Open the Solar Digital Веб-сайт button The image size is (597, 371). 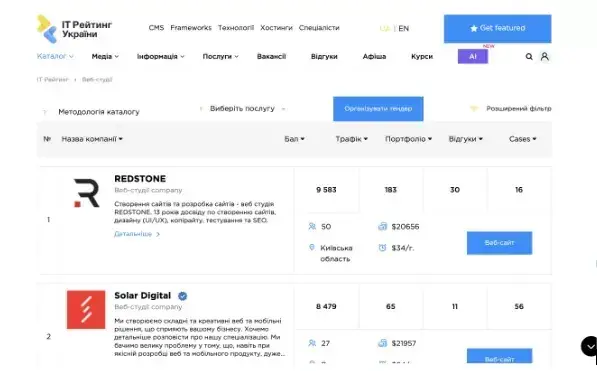[499, 356]
